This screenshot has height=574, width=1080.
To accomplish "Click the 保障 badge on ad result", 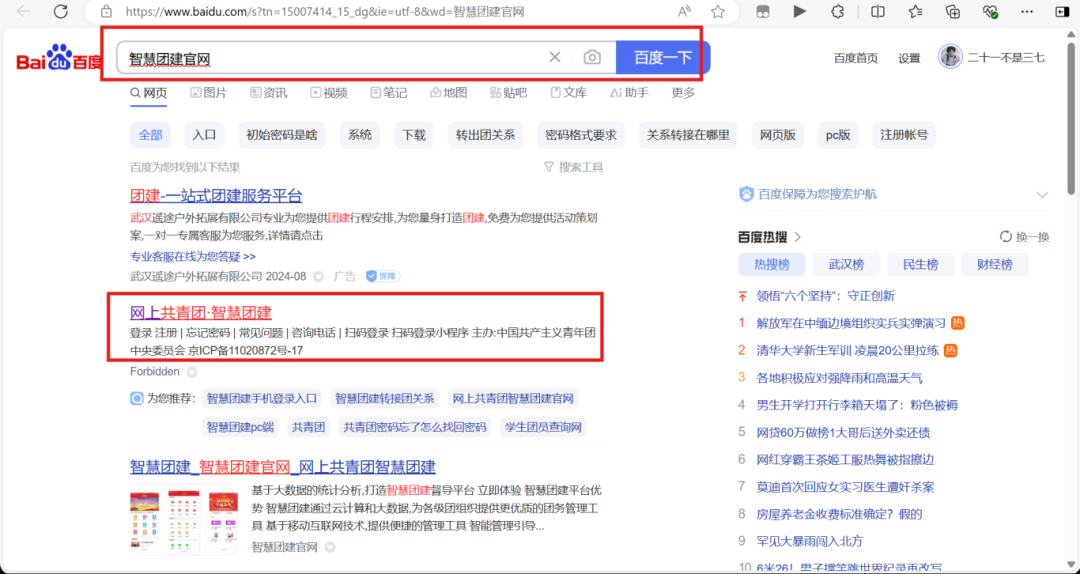I will (x=383, y=276).
